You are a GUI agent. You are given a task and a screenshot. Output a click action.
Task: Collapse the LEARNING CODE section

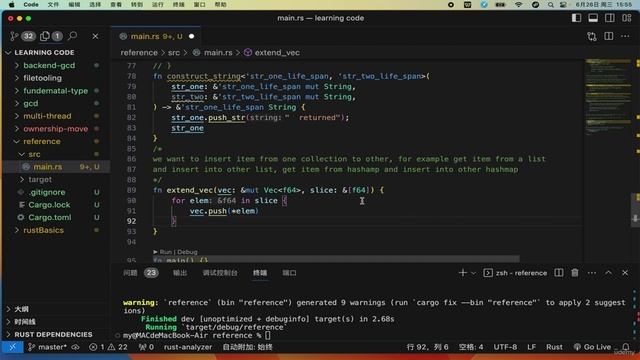pyautogui.click(x=44, y=53)
